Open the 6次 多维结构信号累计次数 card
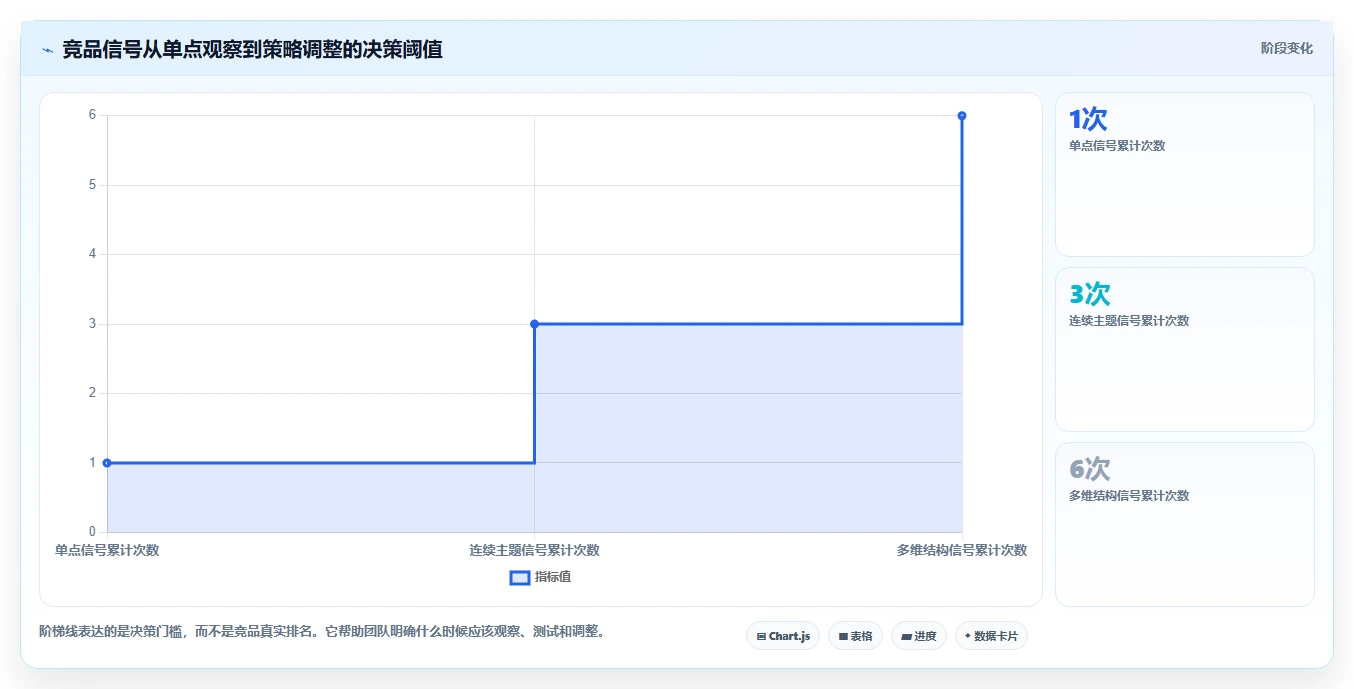This screenshot has width=1354, height=689. [x=1184, y=524]
